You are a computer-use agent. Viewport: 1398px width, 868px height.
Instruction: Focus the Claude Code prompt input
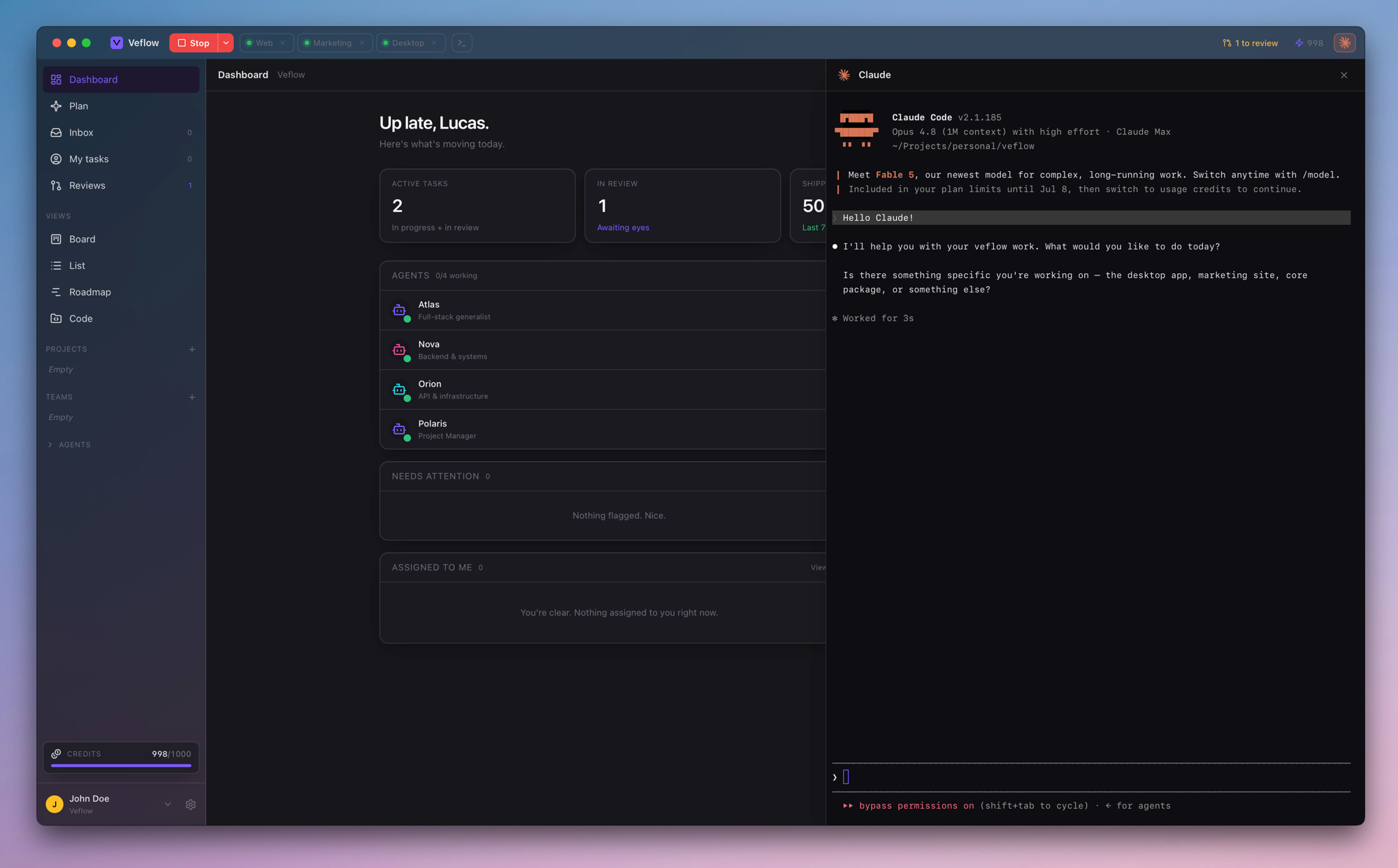1091,777
